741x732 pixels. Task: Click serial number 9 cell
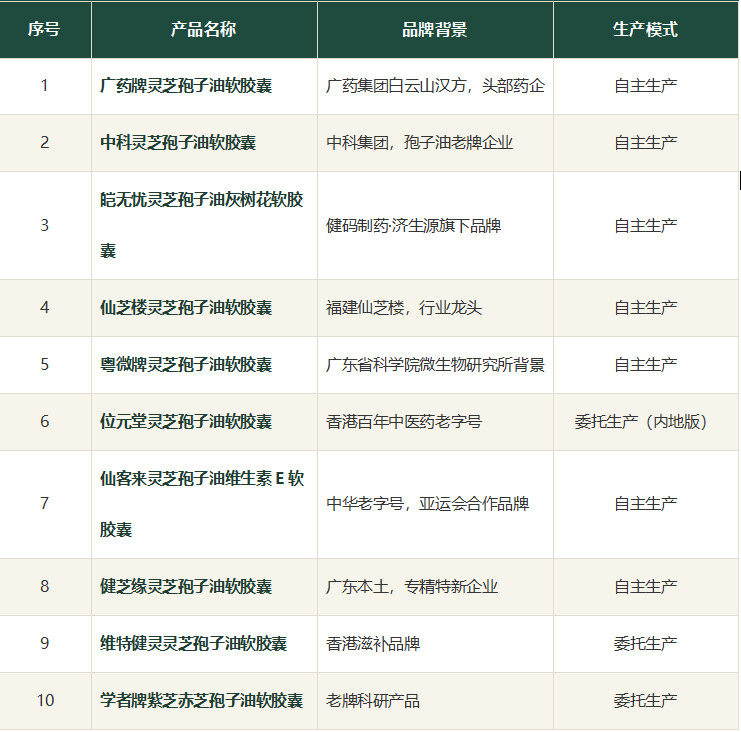click(44, 644)
